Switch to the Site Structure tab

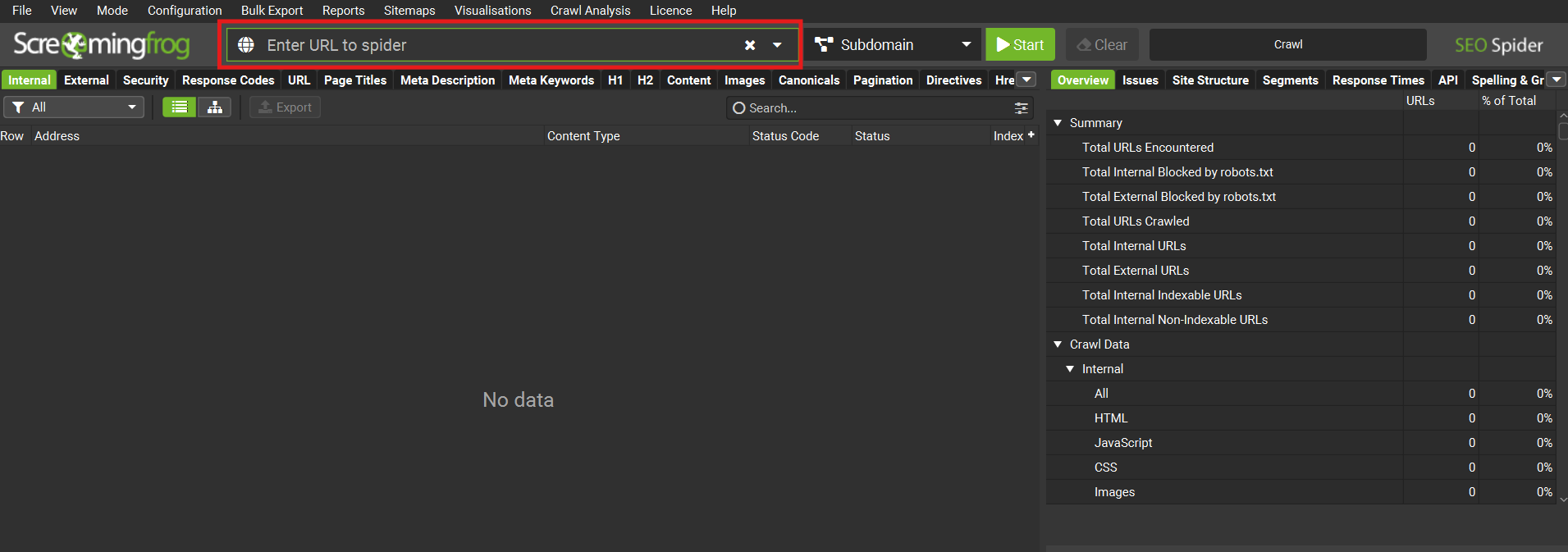(x=1210, y=80)
